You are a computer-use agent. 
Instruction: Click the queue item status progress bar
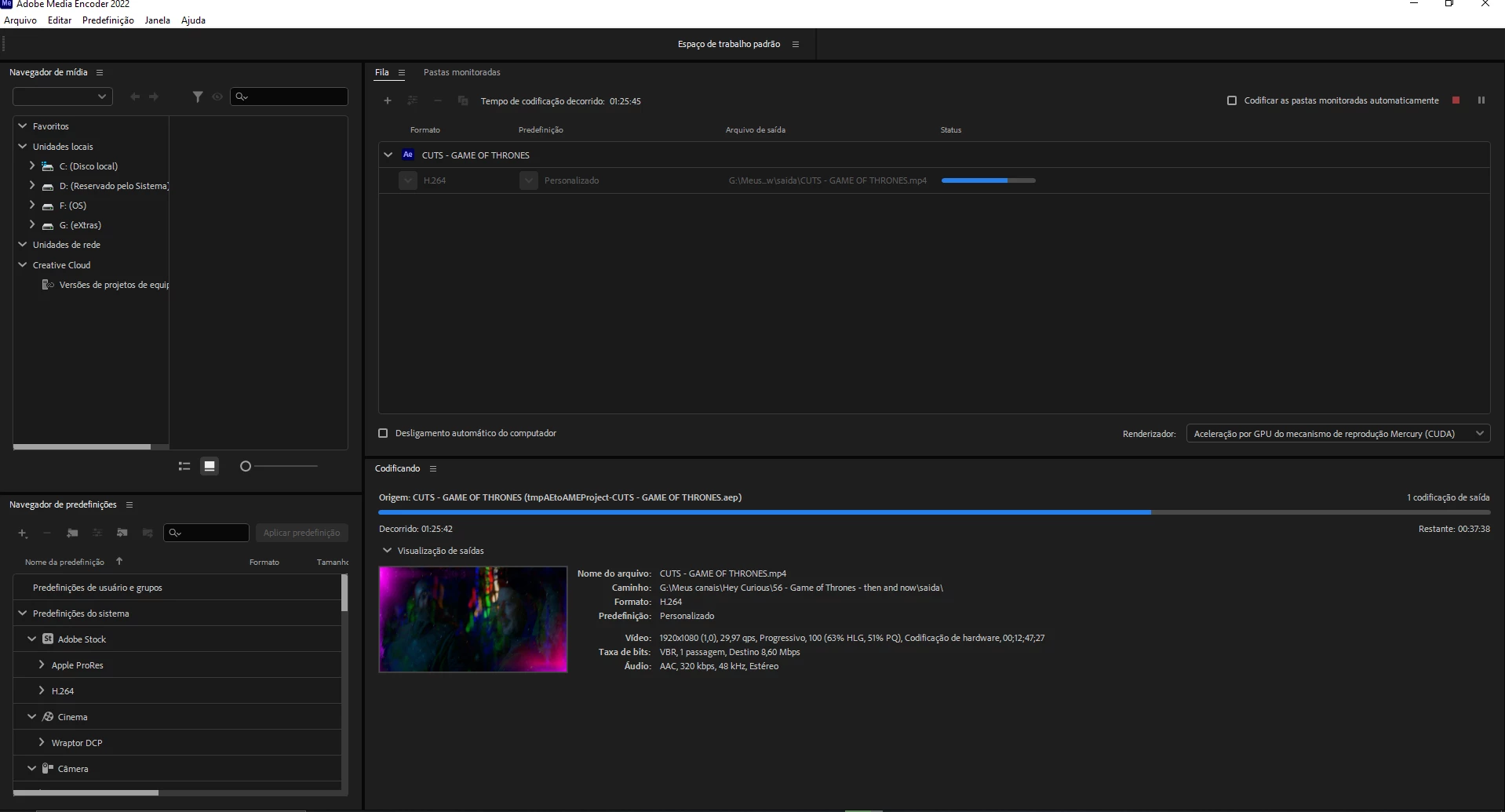tap(989, 180)
